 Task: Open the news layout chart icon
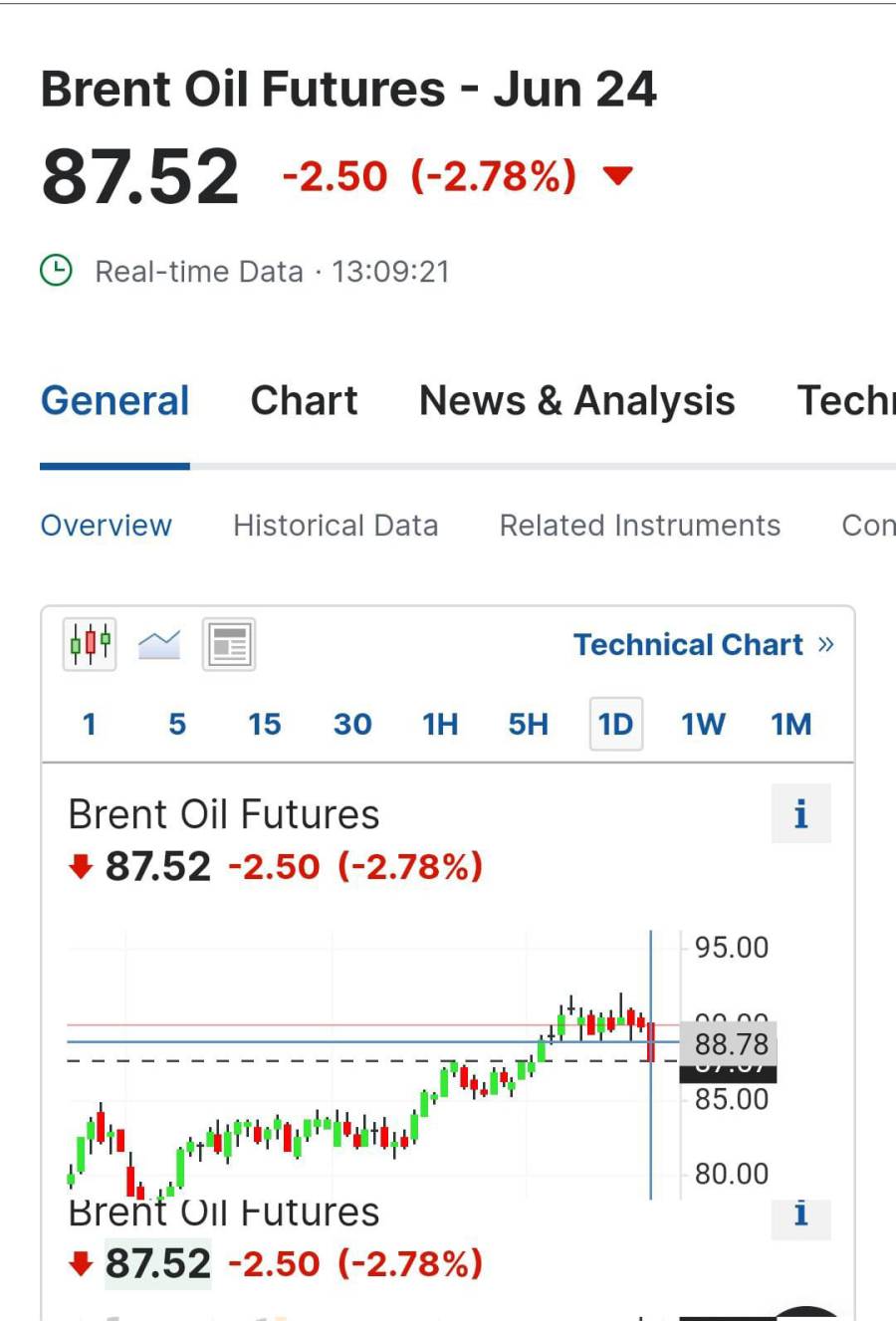coord(229,644)
